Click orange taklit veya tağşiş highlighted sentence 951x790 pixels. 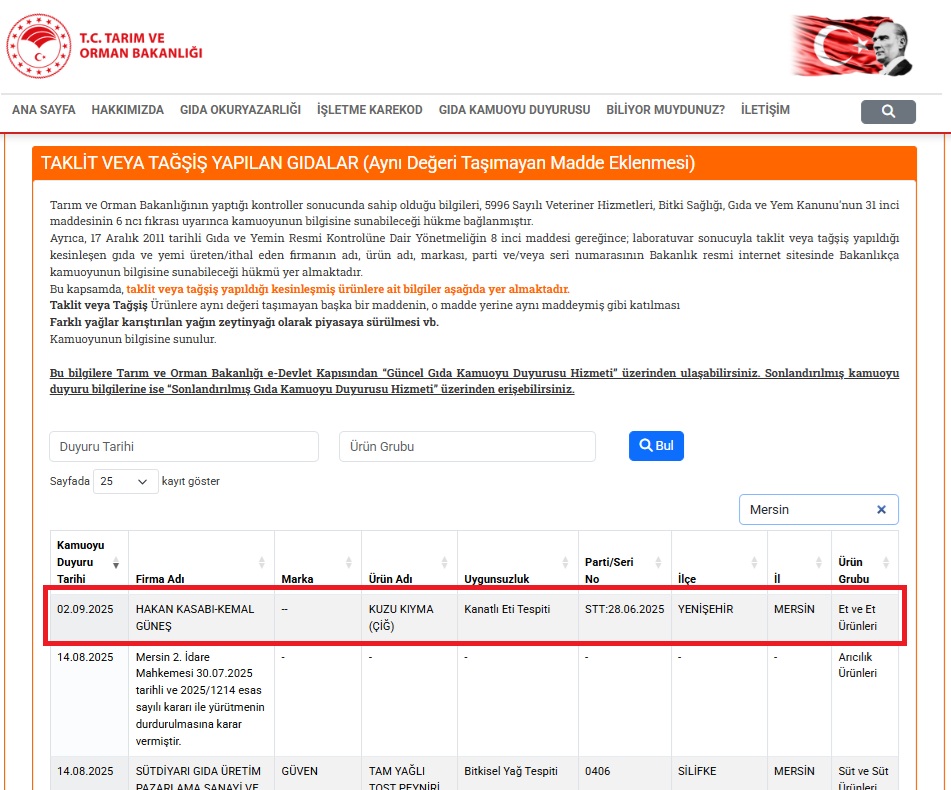coord(348,289)
